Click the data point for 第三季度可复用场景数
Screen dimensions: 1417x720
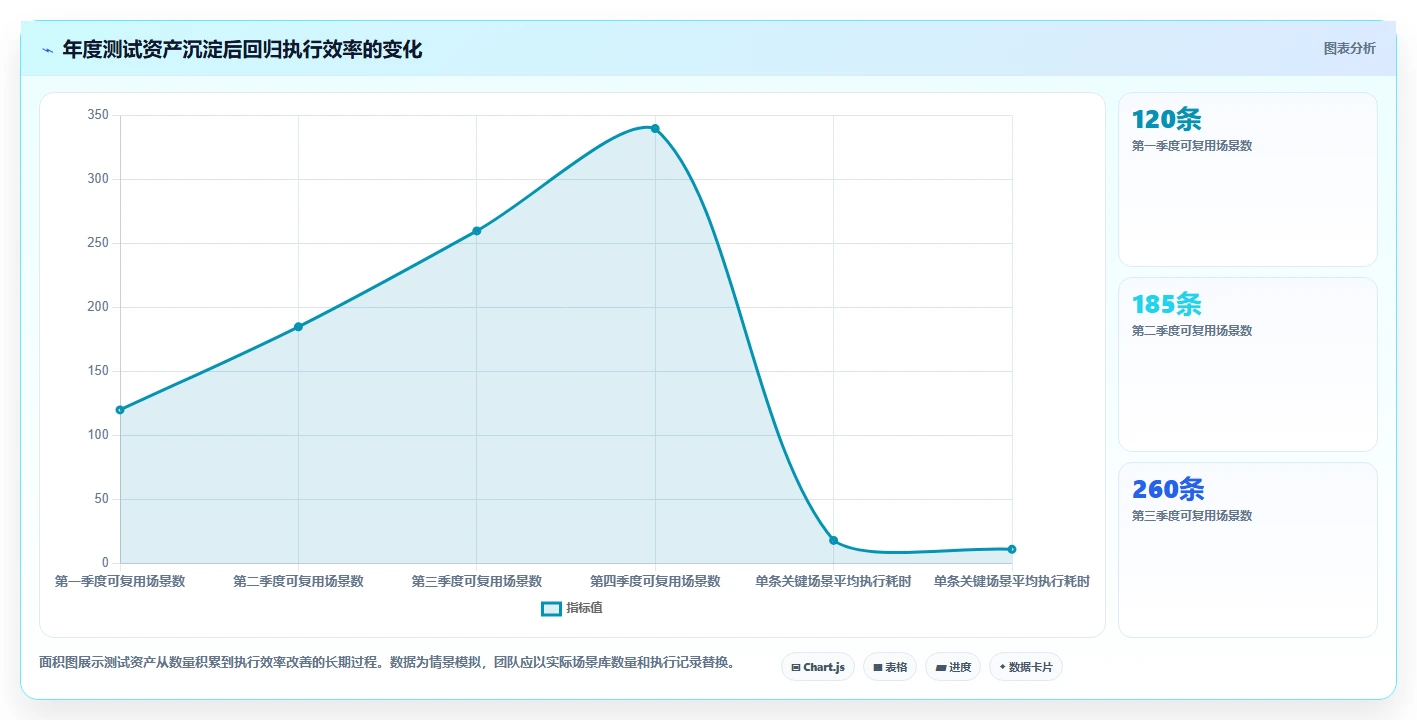click(477, 231)
